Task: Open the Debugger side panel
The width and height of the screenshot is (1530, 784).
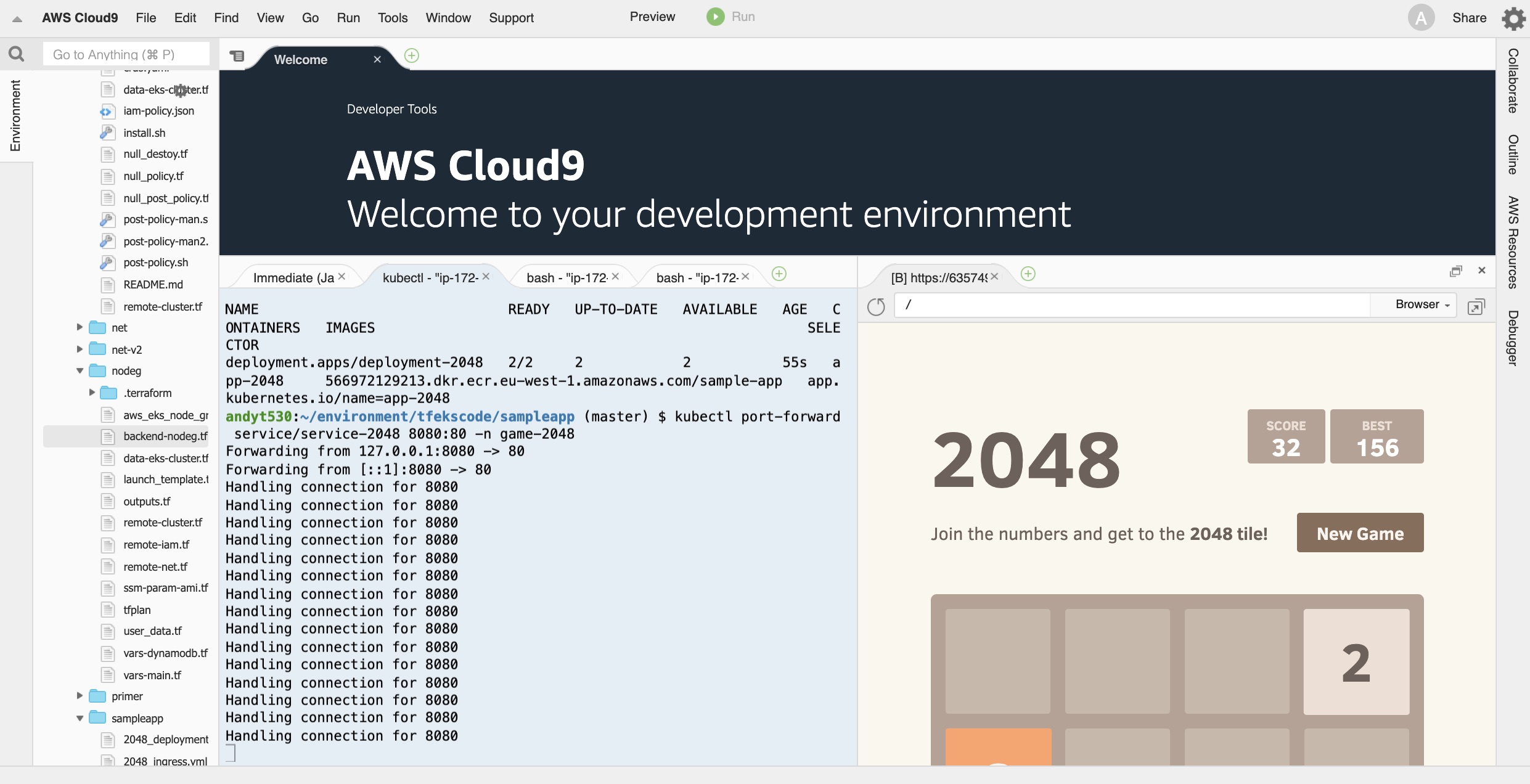Action: point(1513,338)
